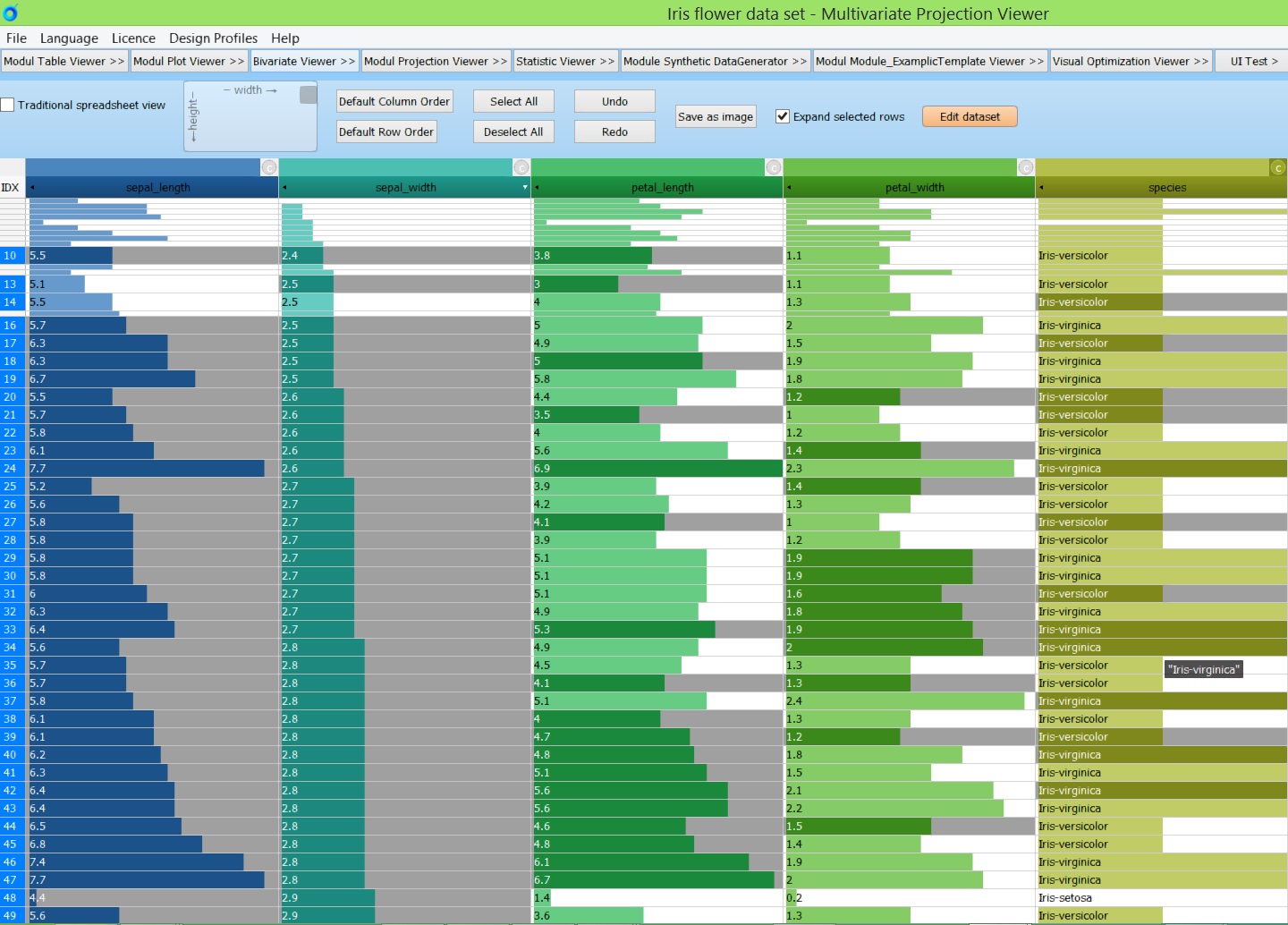Click the left sort arrow on sepal_length header

(x=32, y=188)
